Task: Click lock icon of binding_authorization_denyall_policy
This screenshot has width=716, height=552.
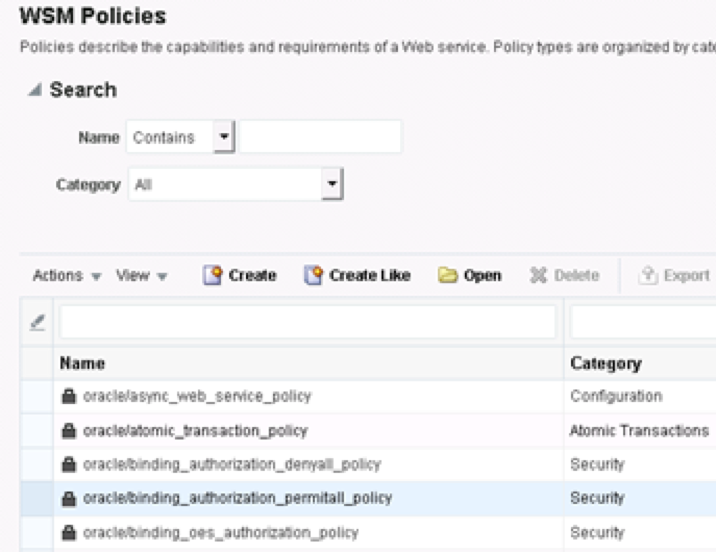Action: click(x=69, y=464)
